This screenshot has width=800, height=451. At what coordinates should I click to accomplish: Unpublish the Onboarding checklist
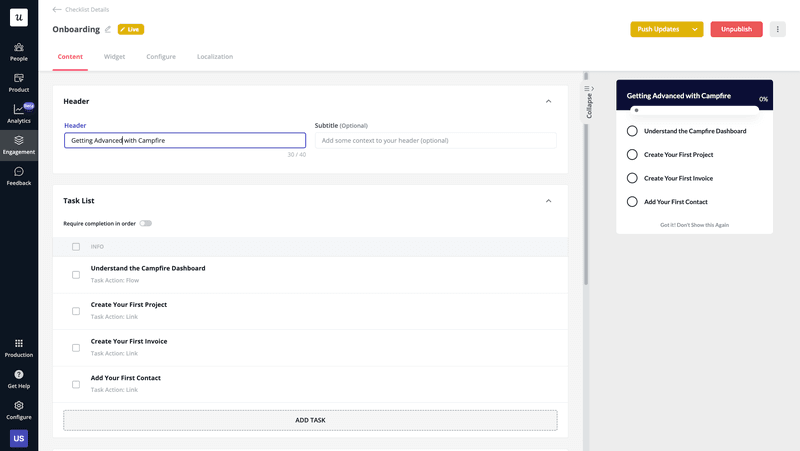click(736, 29)
